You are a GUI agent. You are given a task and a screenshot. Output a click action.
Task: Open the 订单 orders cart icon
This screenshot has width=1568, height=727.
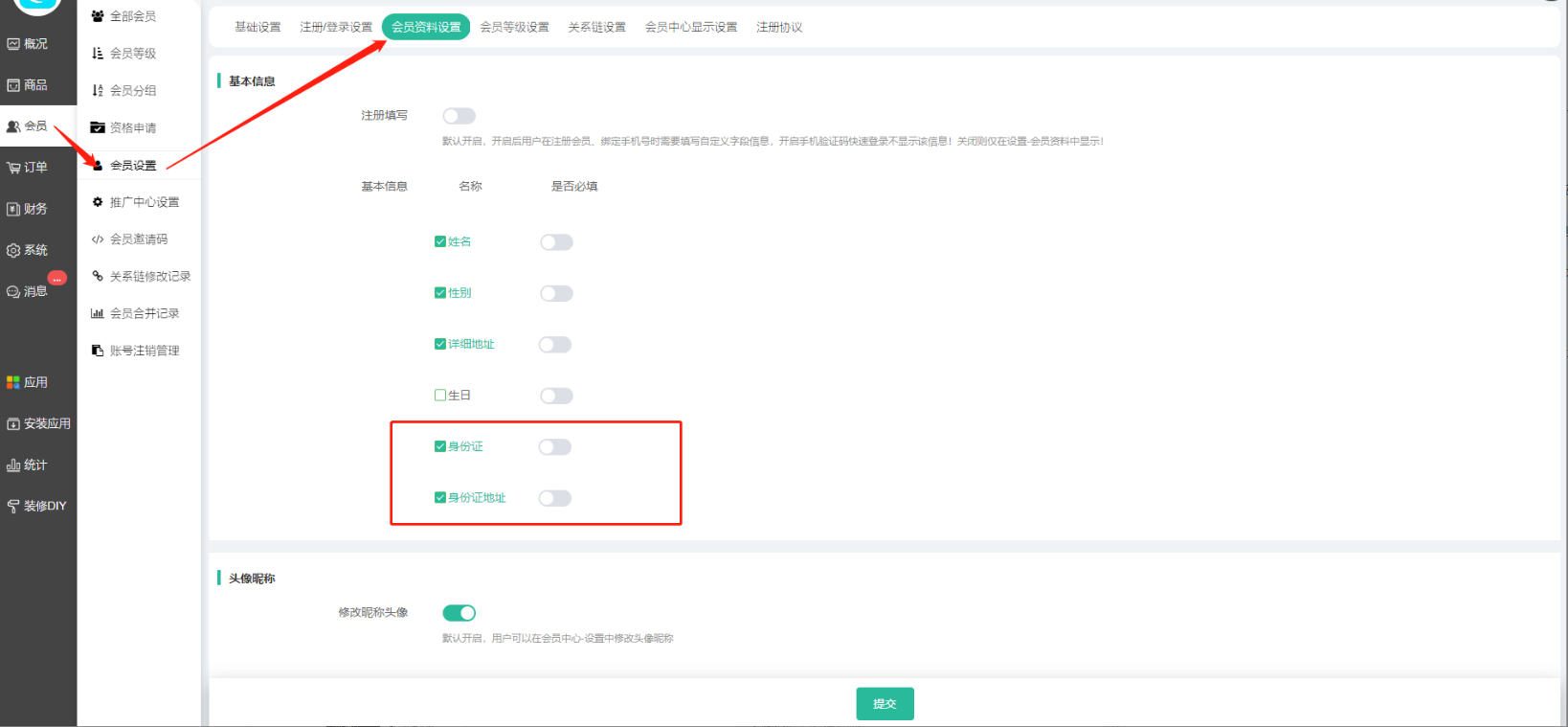tap(13, 168)
